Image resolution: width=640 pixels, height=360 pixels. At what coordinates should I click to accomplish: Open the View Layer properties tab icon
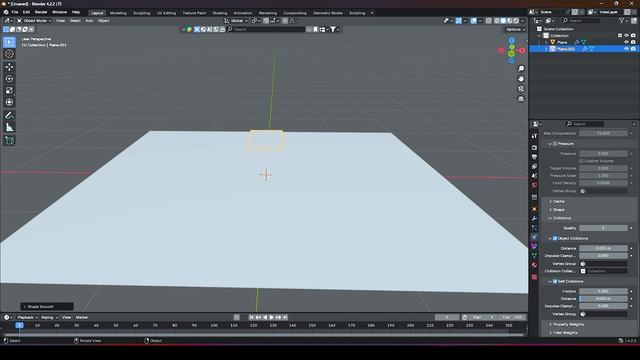[x=534, y=167]
